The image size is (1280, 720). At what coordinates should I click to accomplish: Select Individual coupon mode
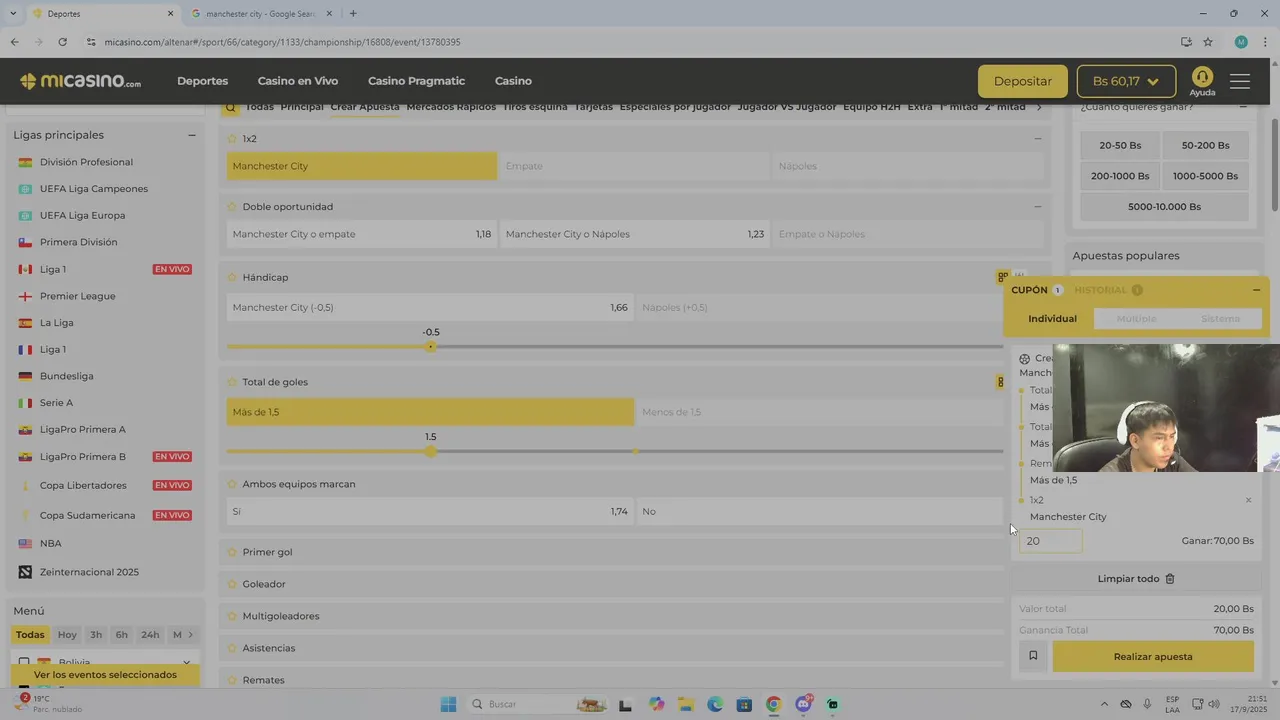click(1052, 319)
